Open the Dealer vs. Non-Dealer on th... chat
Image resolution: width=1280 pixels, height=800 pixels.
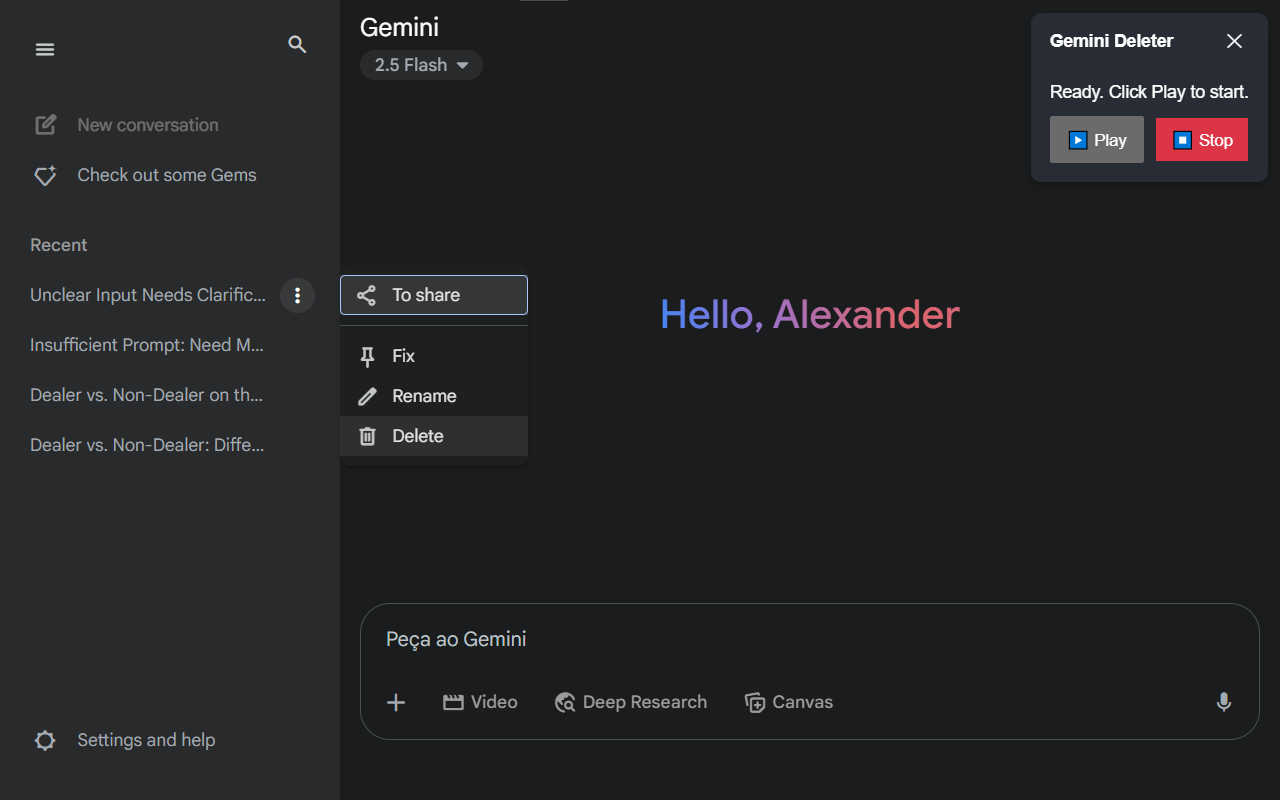click(x=147, y=395)
